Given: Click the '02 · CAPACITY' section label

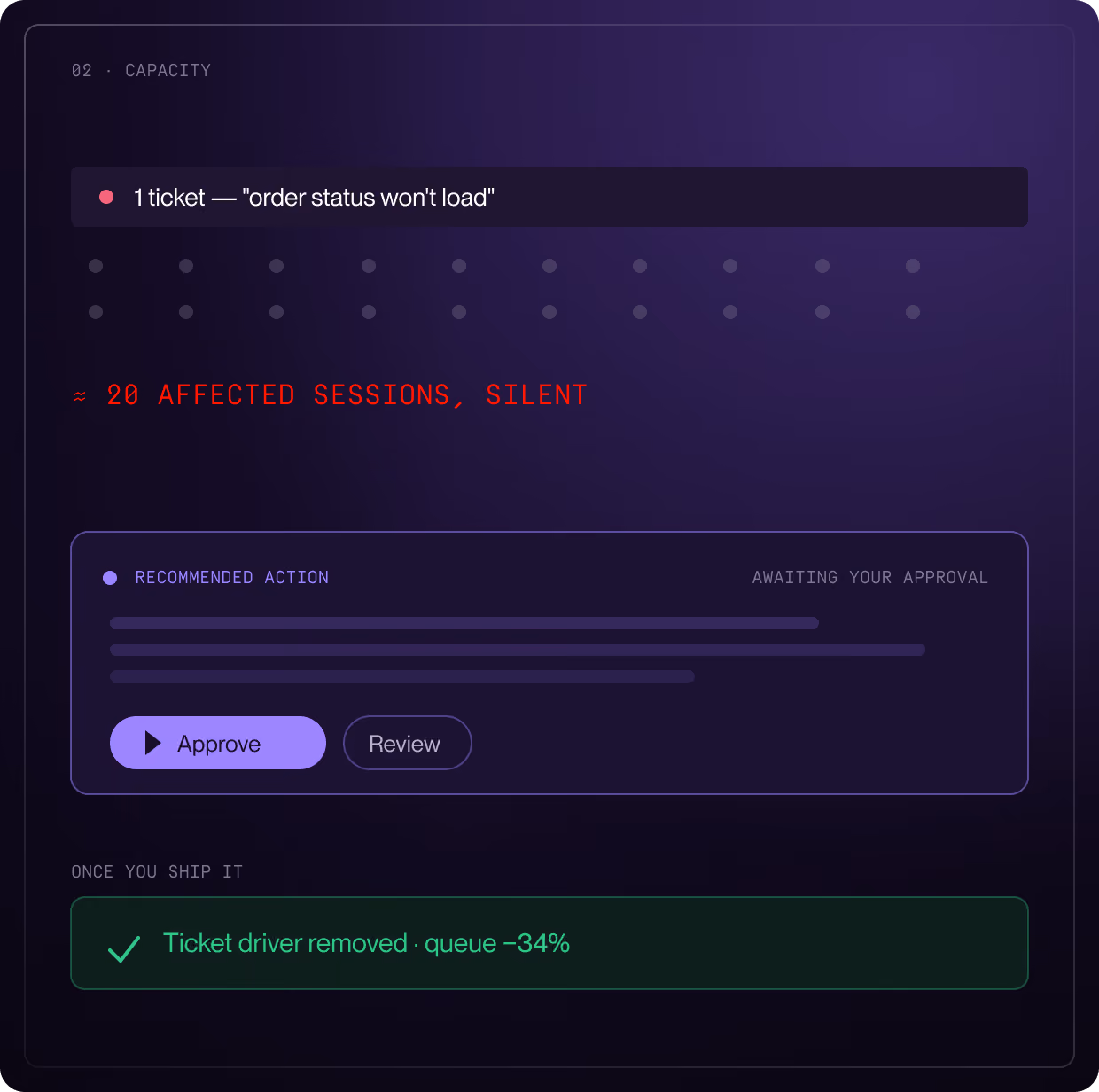Looking at the screenshot, I should [141, 70].
